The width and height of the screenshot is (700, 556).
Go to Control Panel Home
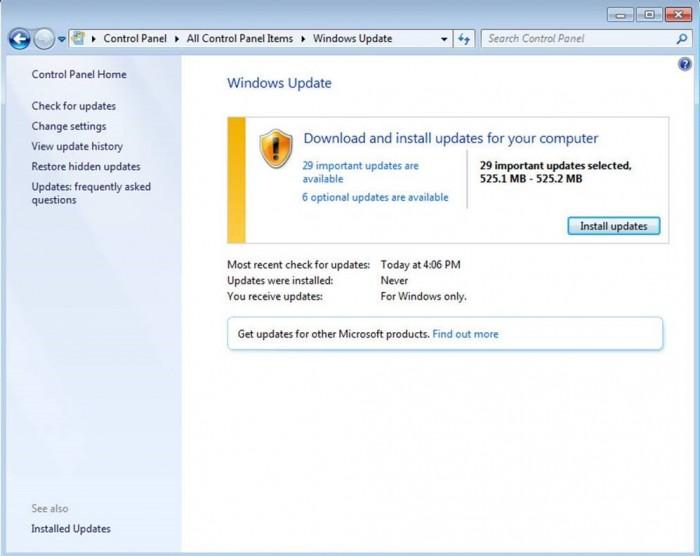[x=79, y=75]
